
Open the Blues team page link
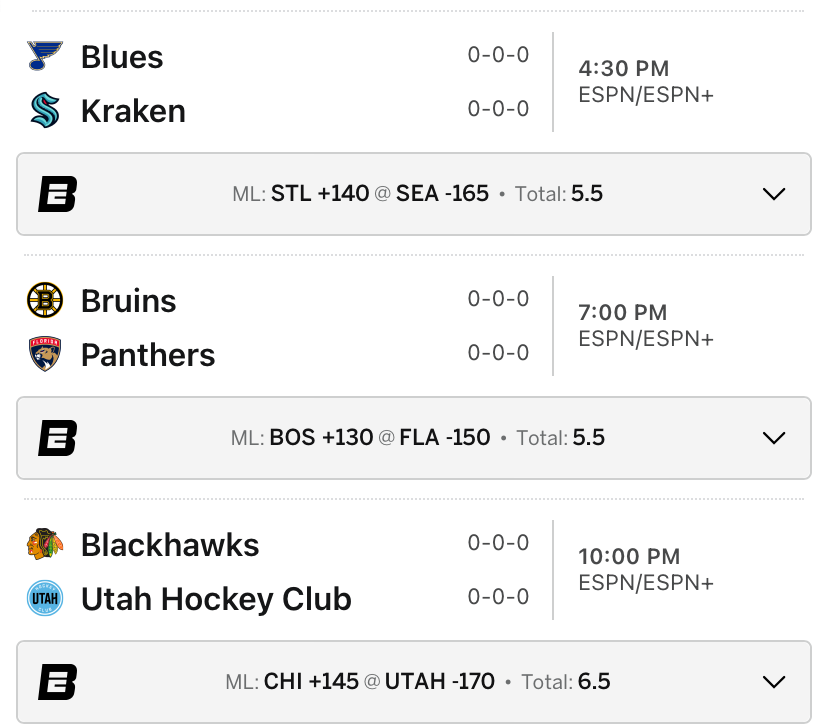tap(122, 57)
